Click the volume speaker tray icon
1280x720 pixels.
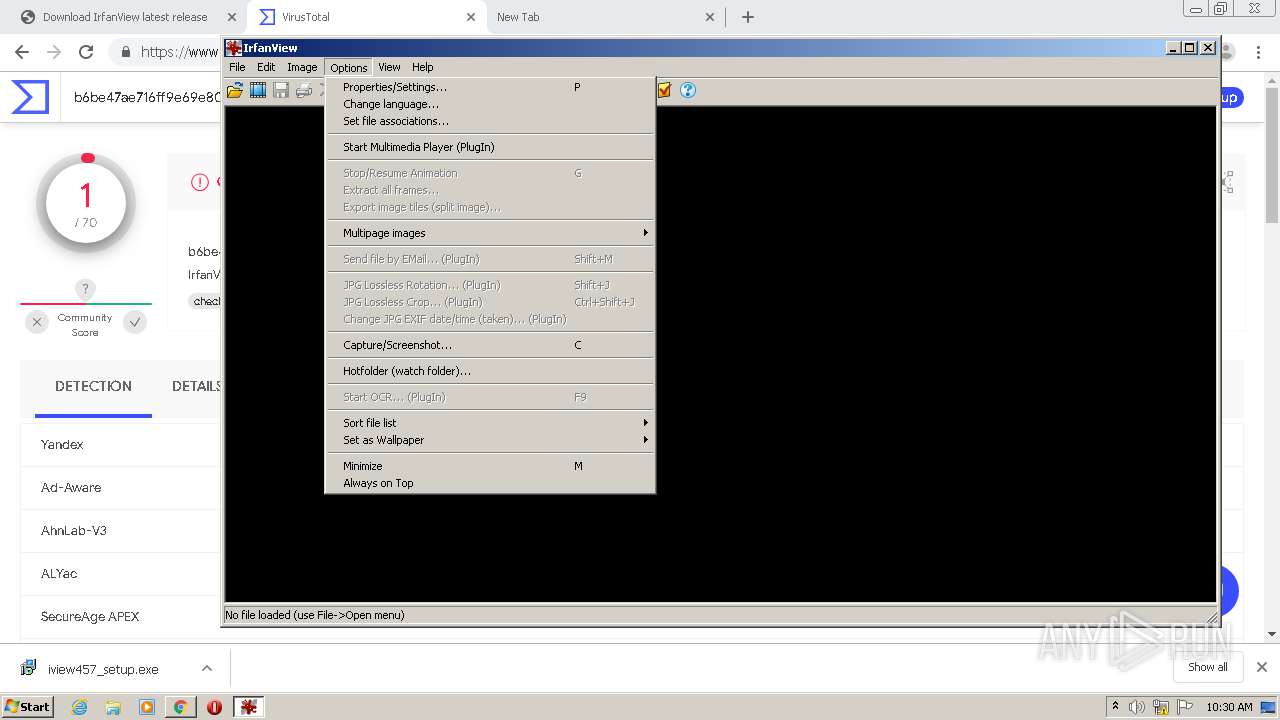pyautogui.click(x=1137, y=707)
